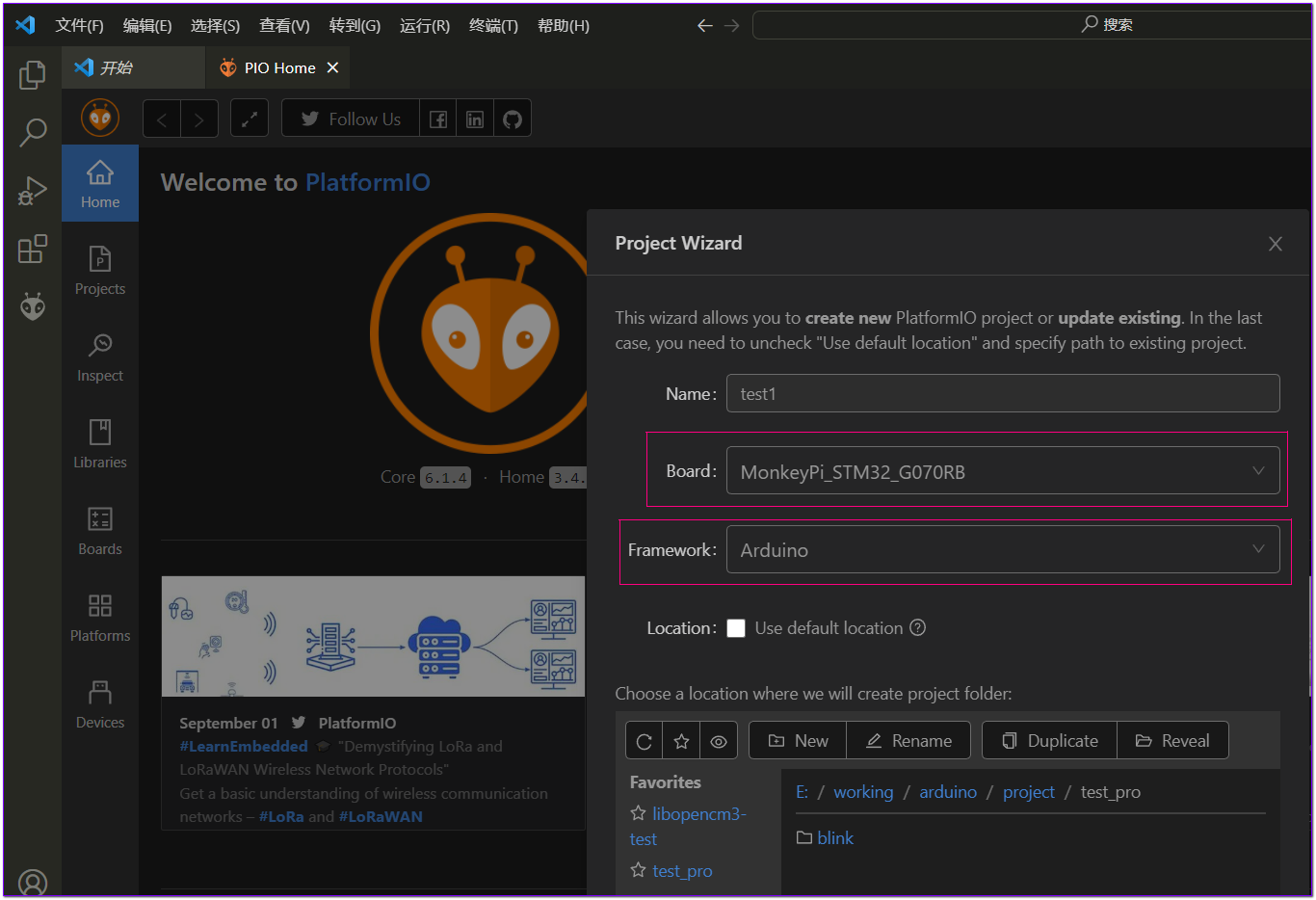Click the star favorite icon button

point(681,740)
